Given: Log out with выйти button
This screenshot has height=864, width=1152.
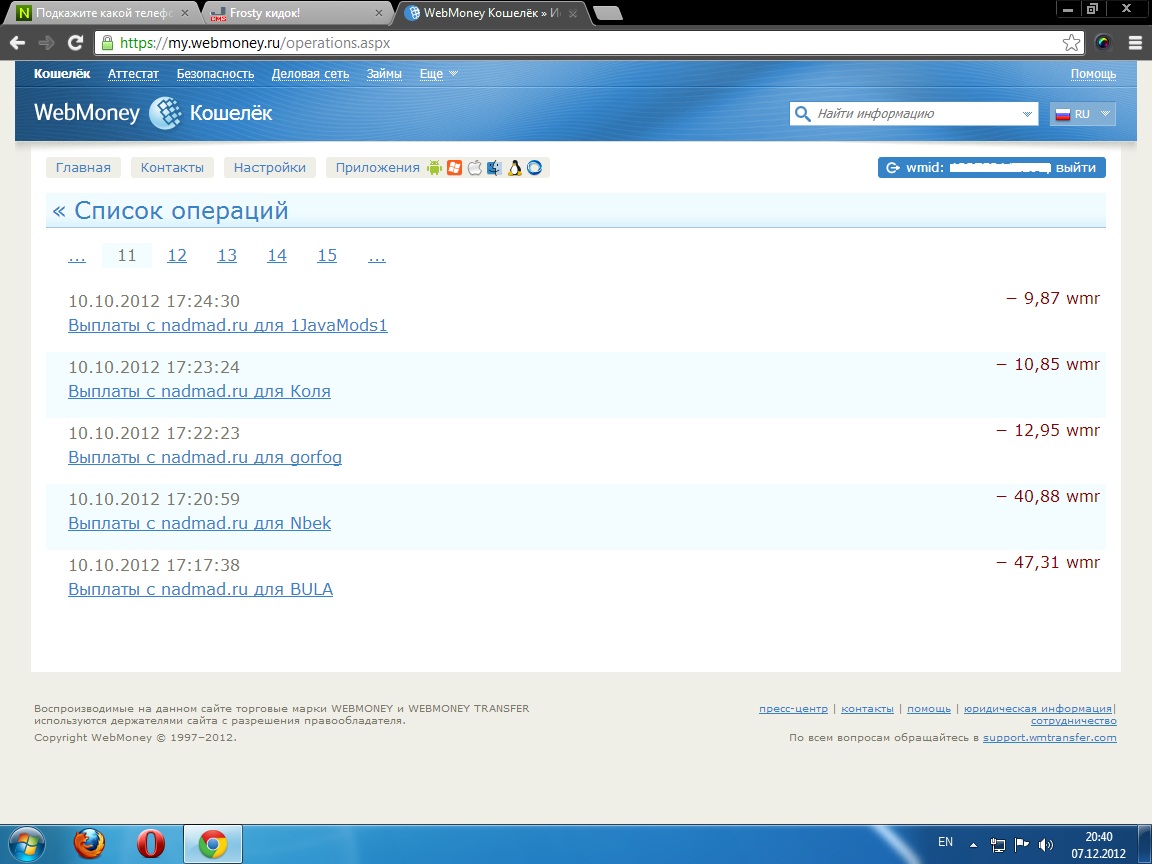Looking at the screenshot, I should (x=1076, y=168).
